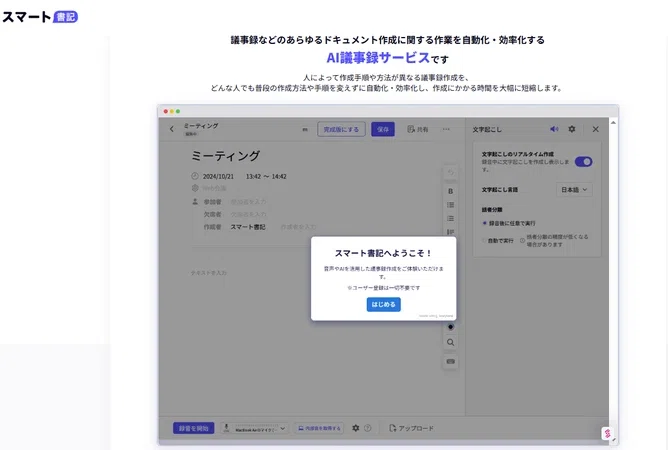Click the 録音を開始 record button

pos(193,428)
